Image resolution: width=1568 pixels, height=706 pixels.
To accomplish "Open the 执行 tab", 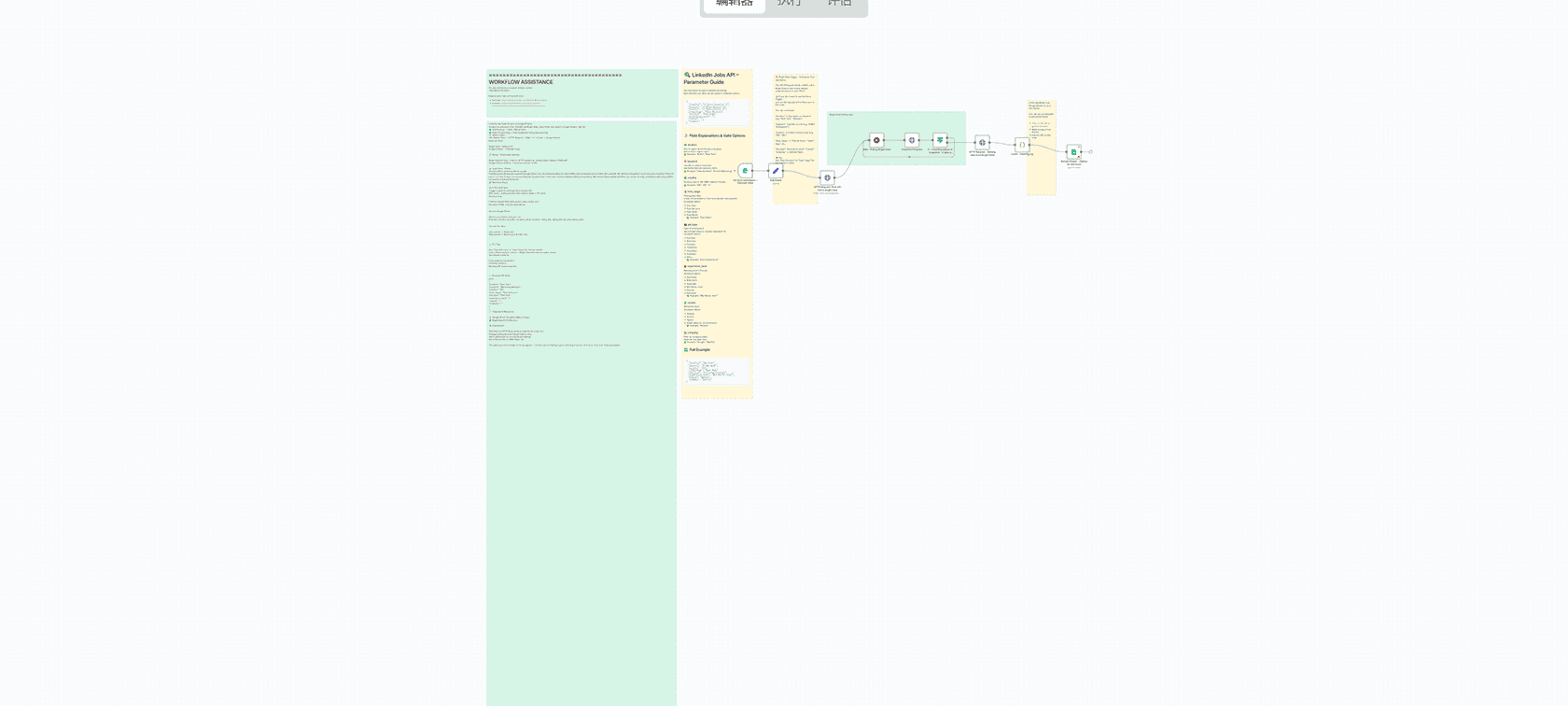I will pyautogui.click(x=789, y=4).
